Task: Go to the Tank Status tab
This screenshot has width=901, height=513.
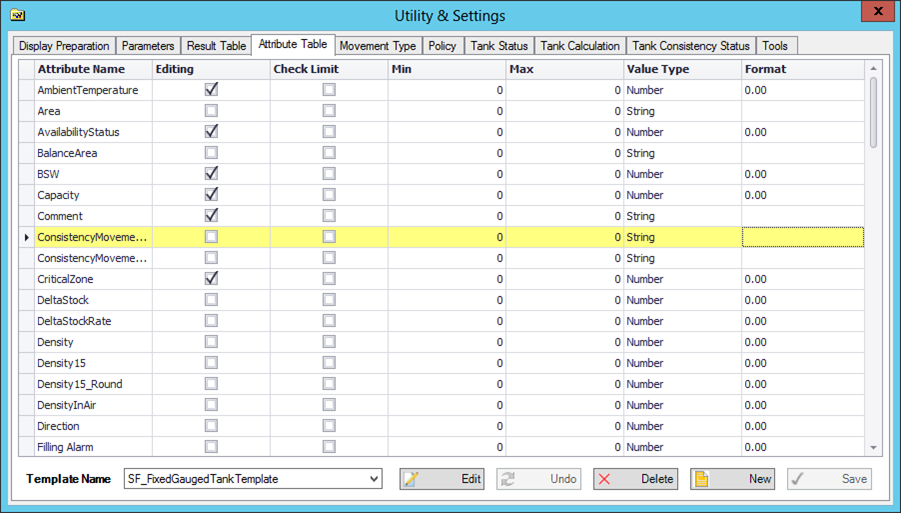Action: tap(499, 46)
